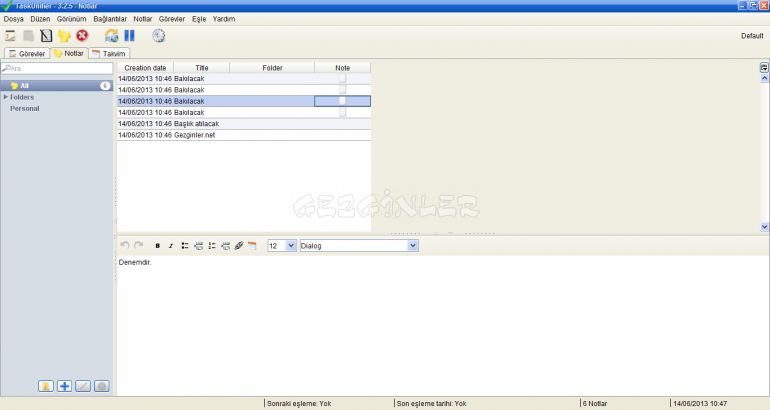The width and height of the screenshot is (770, 410).
Task: Toggle italic formatting in note editor
Action: (x=171, y=245)
